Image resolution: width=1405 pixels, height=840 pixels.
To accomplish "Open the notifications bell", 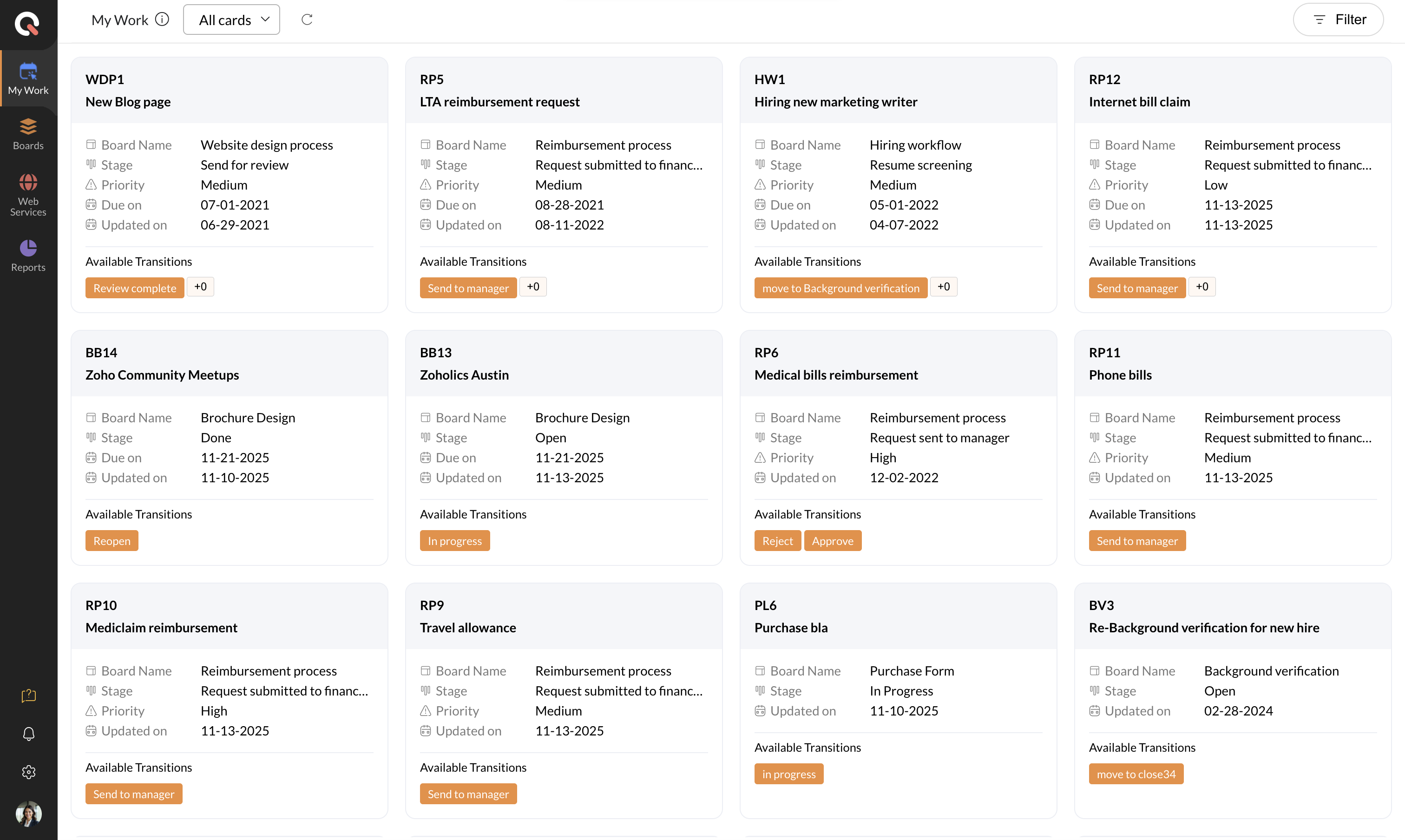I will (x=28, y=734).
